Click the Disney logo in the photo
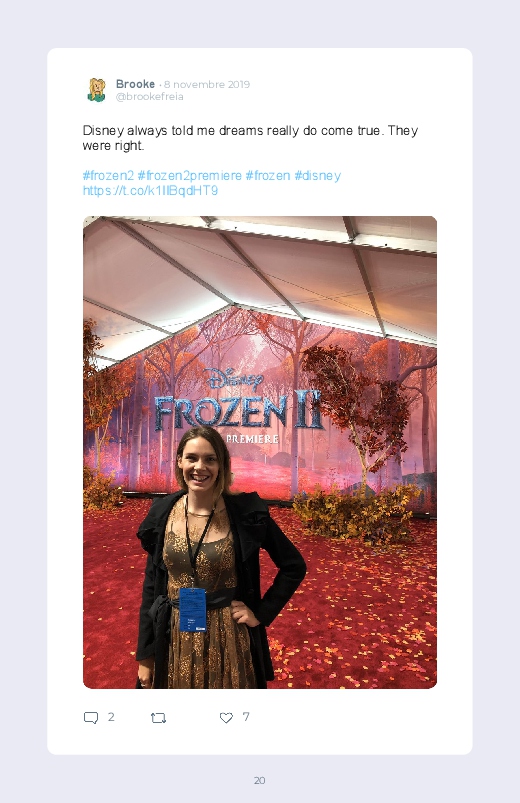The height and width of the screenshot is (803, 520). pyautogui.click(x=235, y=379)
